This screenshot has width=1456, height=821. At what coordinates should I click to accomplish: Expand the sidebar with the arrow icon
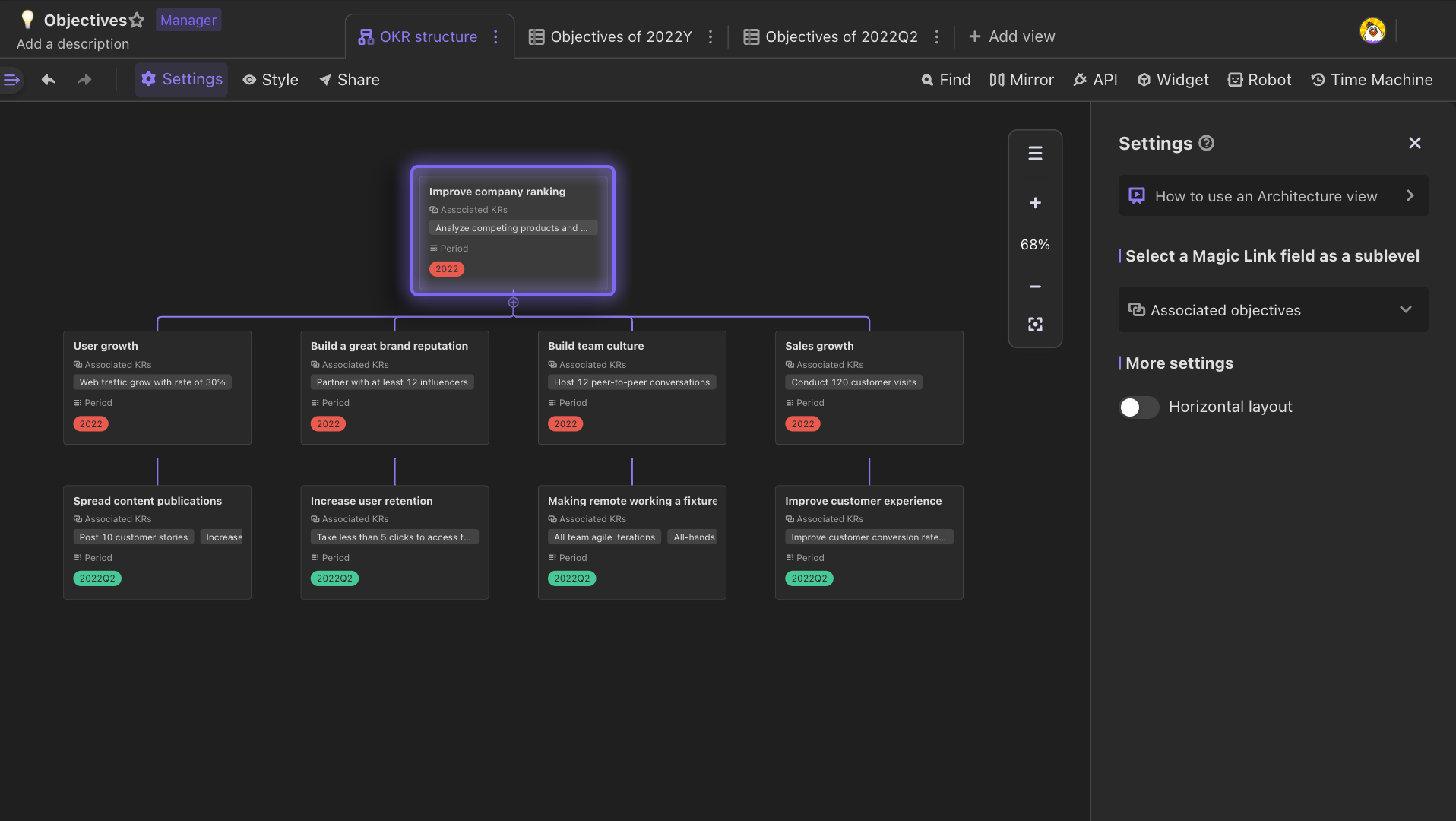pos(12,79)
